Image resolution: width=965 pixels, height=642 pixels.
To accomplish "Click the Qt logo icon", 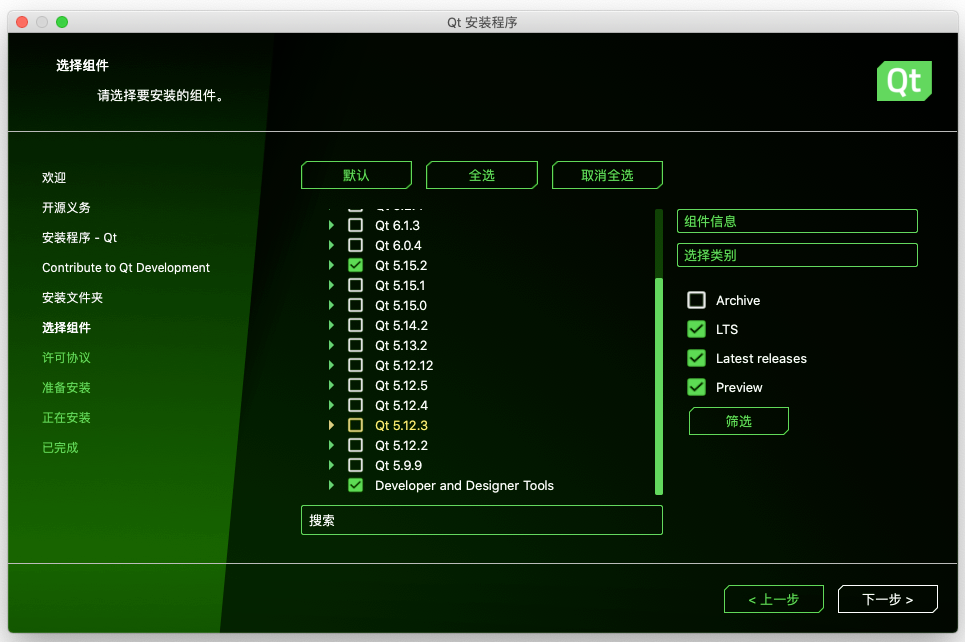I will click(x=903, y=81).
